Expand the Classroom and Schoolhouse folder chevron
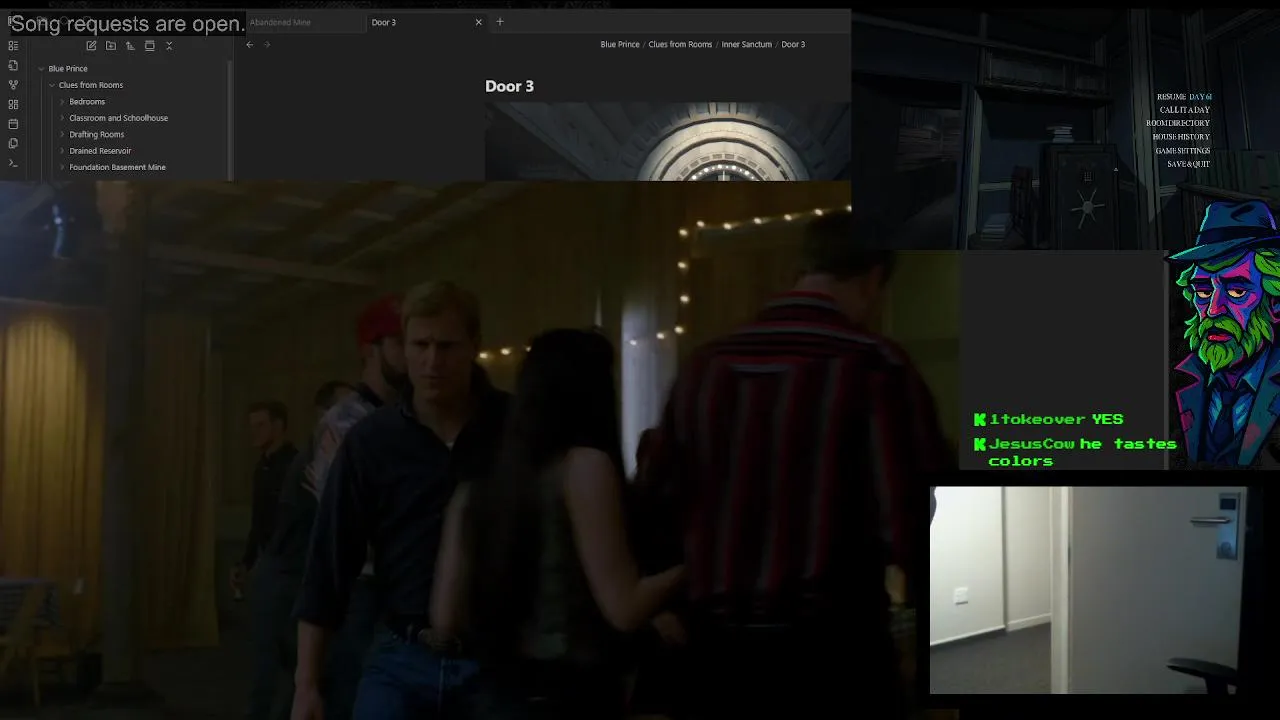The height and width of the screenshot is (720, 1280). [x=62, y=118]
